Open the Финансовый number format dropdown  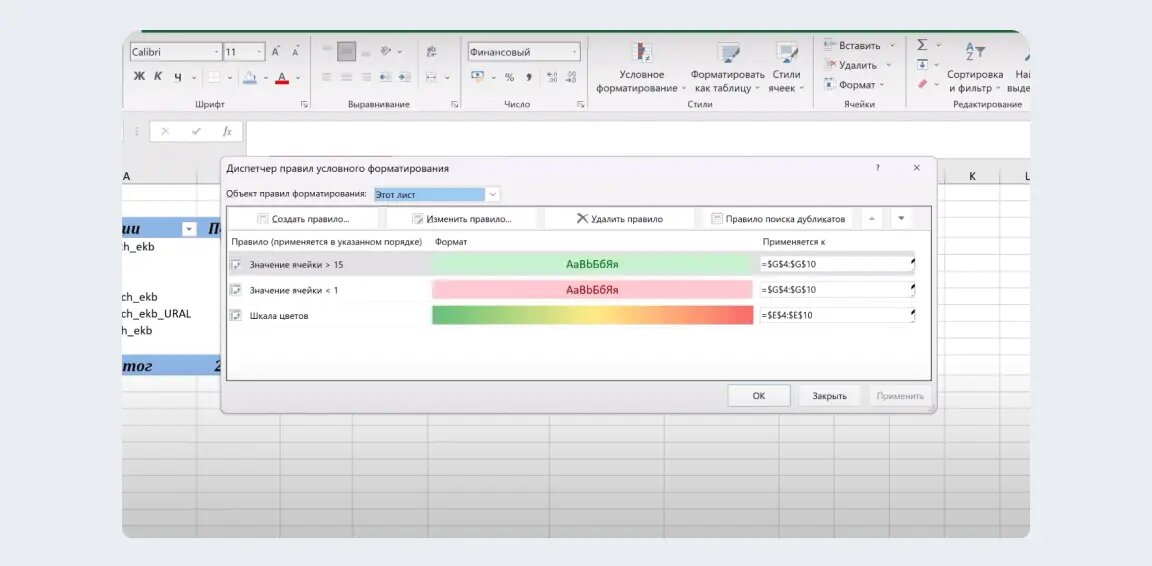(x=574, y=52)
